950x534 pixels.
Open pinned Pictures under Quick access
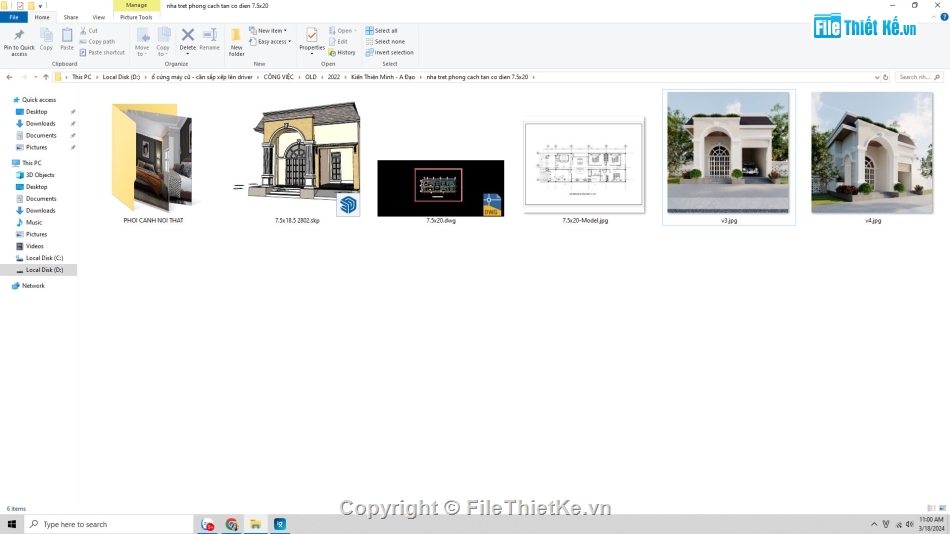coord(36,147)
